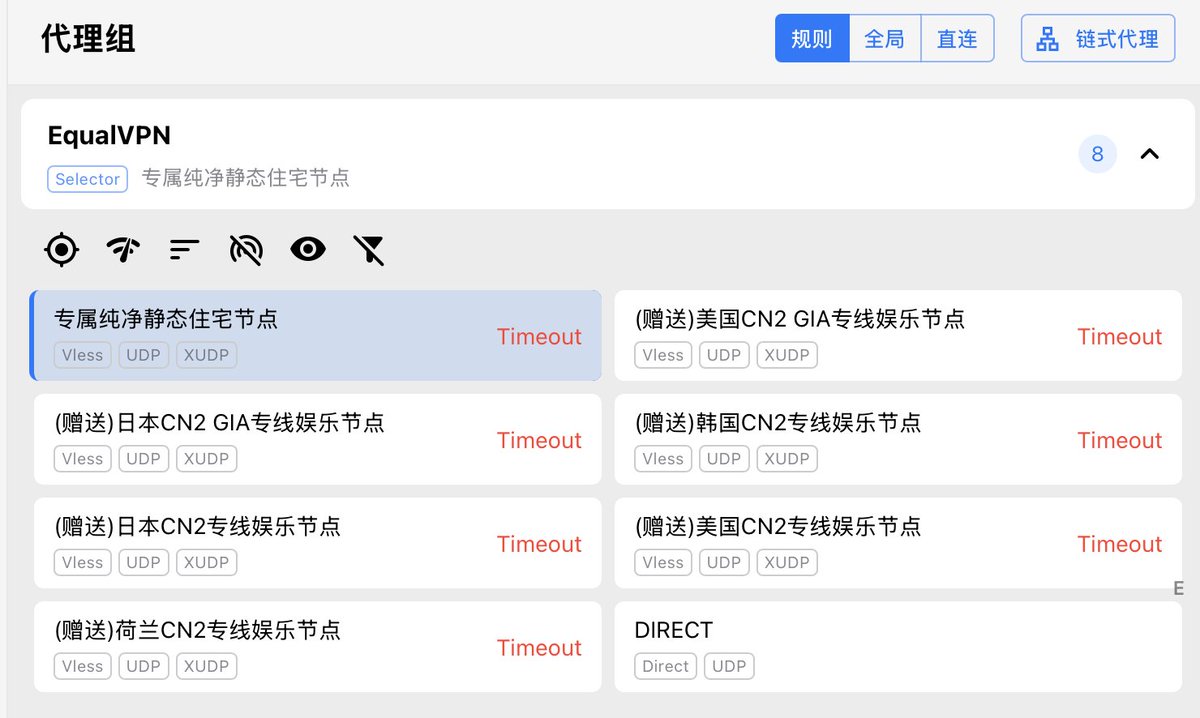The height and width of the screenshot is (718, 1200).
Task: Switch to 全局 mode
Action: tap(885, 39)
